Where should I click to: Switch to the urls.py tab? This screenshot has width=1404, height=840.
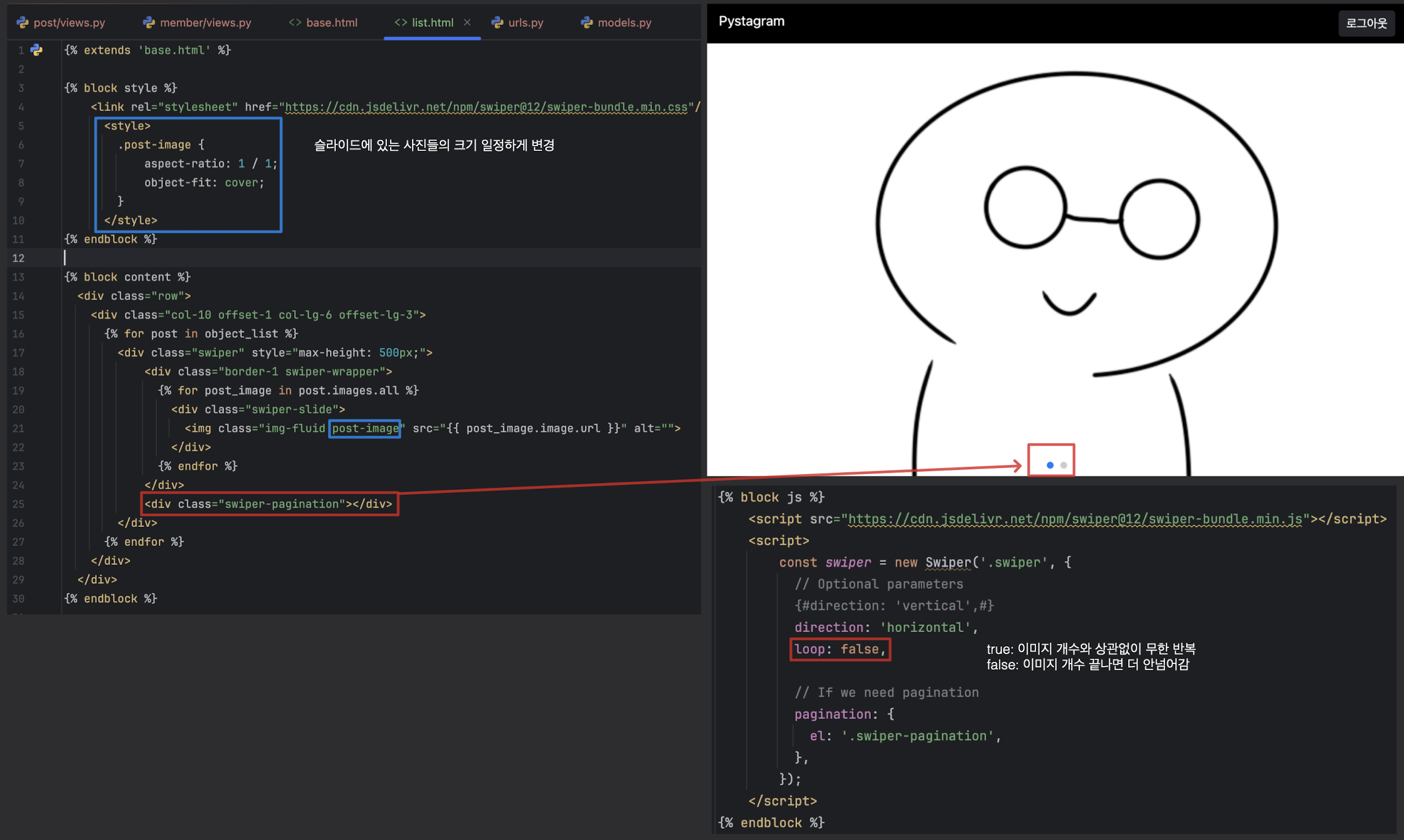click(525, 23)
